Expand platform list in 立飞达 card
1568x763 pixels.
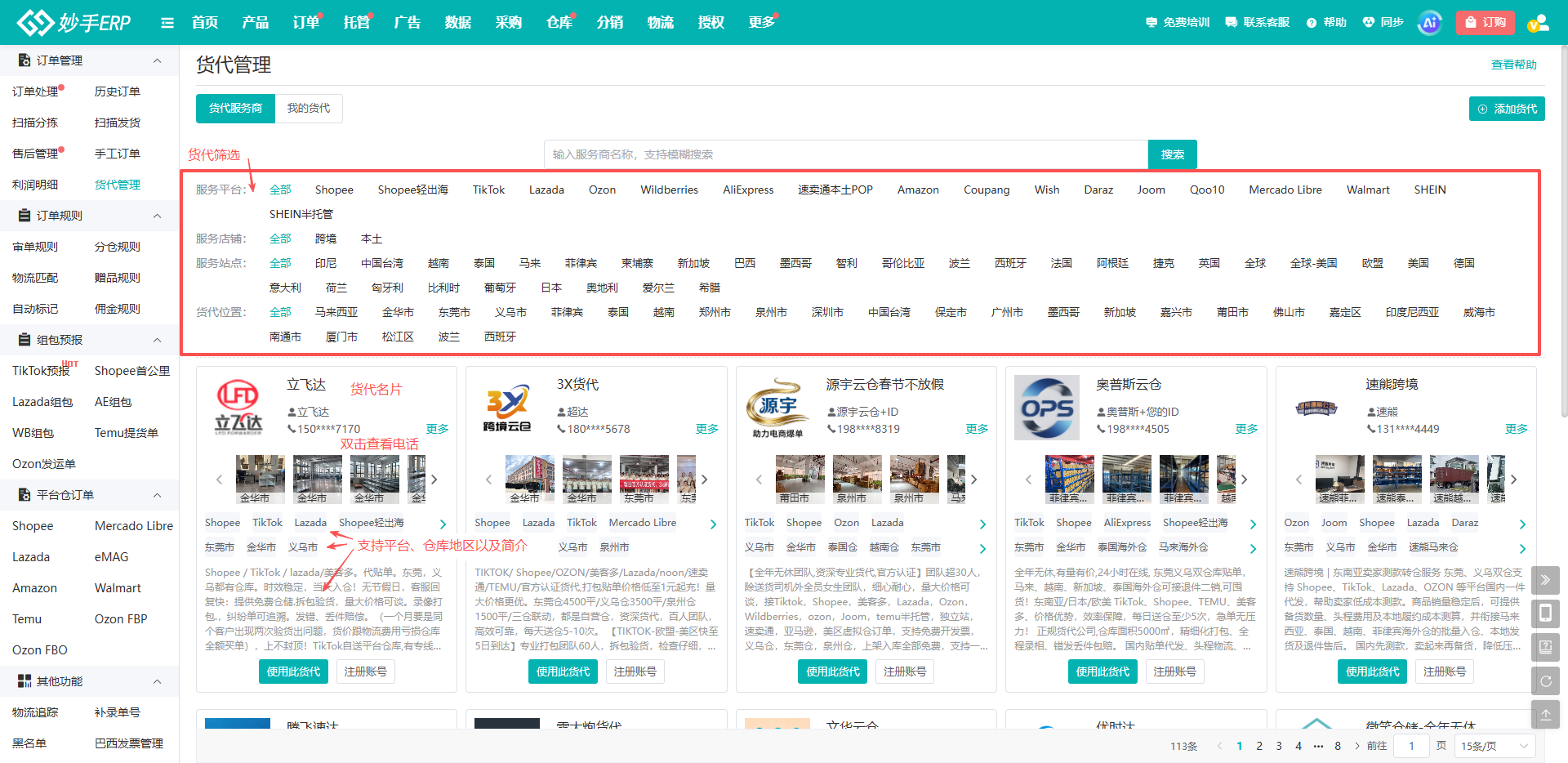coord(443,524)
